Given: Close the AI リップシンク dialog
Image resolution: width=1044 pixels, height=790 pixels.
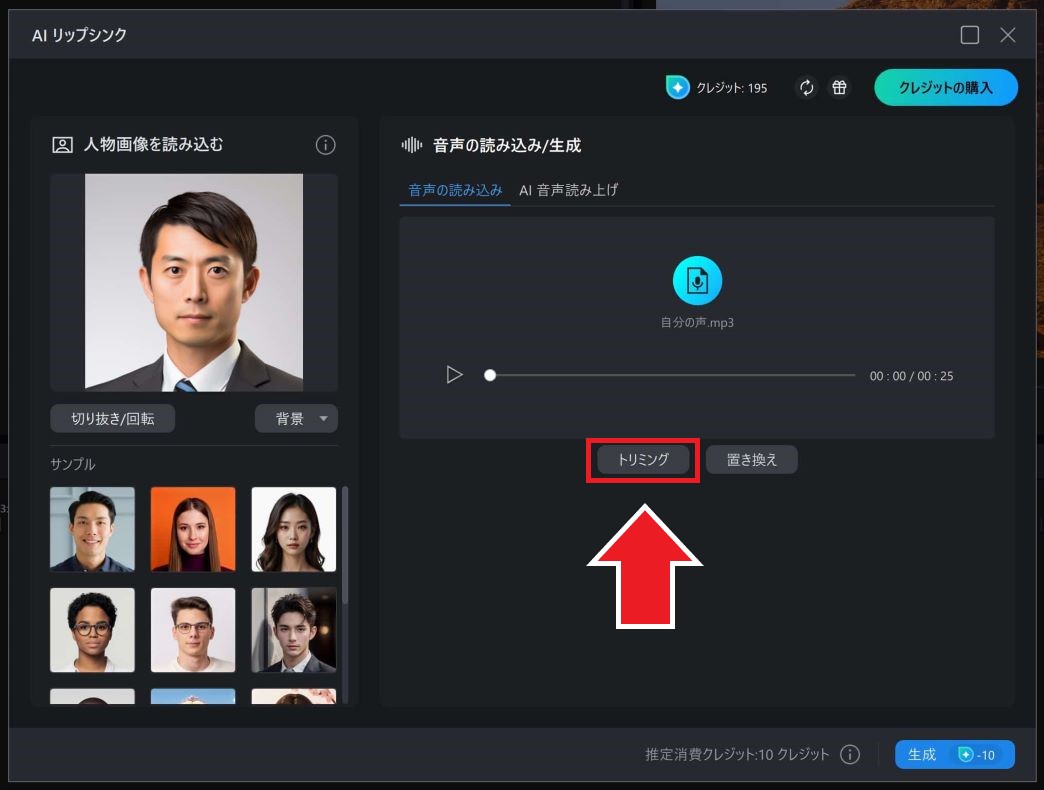Looking at the screenshot, I should (1007, 35).
